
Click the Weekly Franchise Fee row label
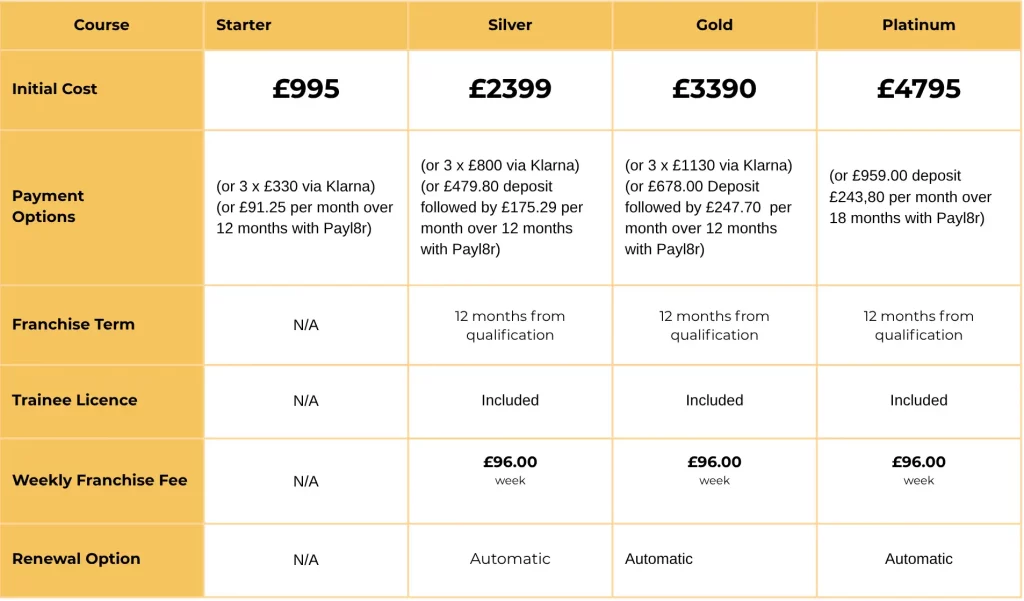tap(100, 480)
